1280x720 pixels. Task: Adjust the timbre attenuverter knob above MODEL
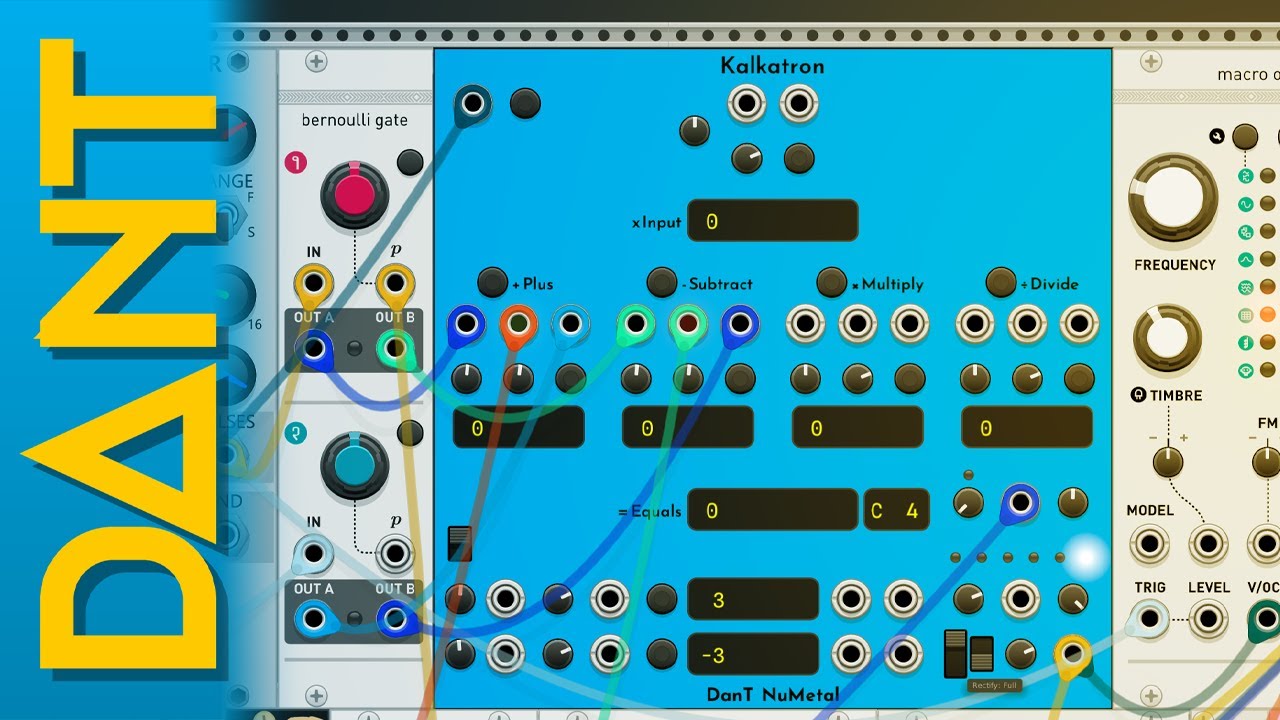pyautogui.click(x=1167, y=461)
